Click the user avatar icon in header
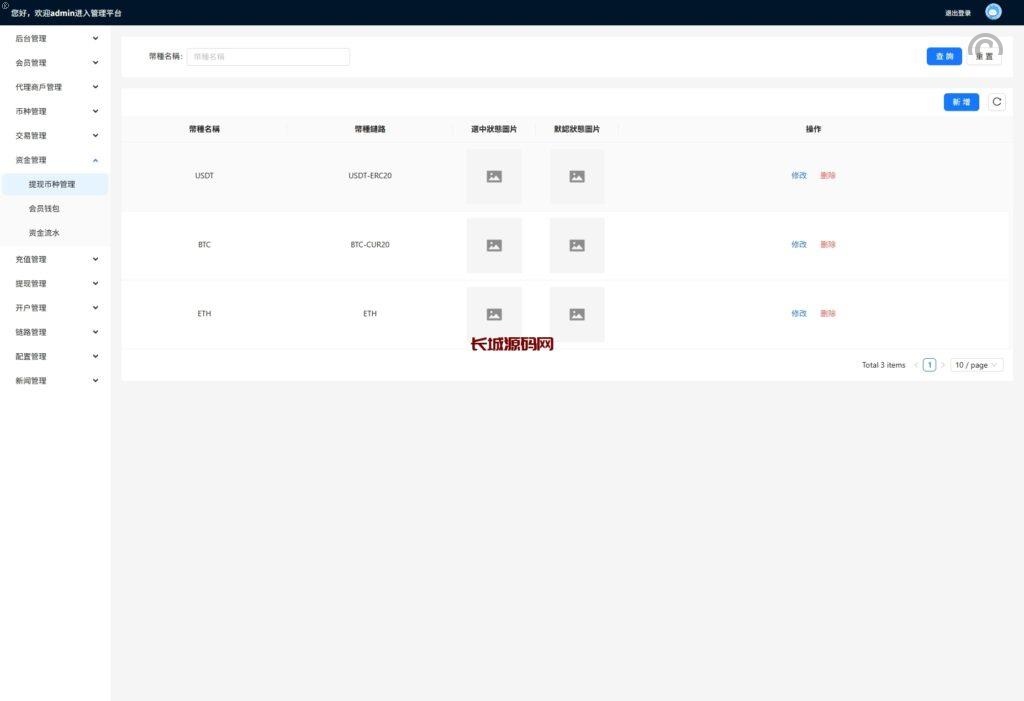Image resolution: width=1024 pixels, height=701 pixels. (993, 12)
